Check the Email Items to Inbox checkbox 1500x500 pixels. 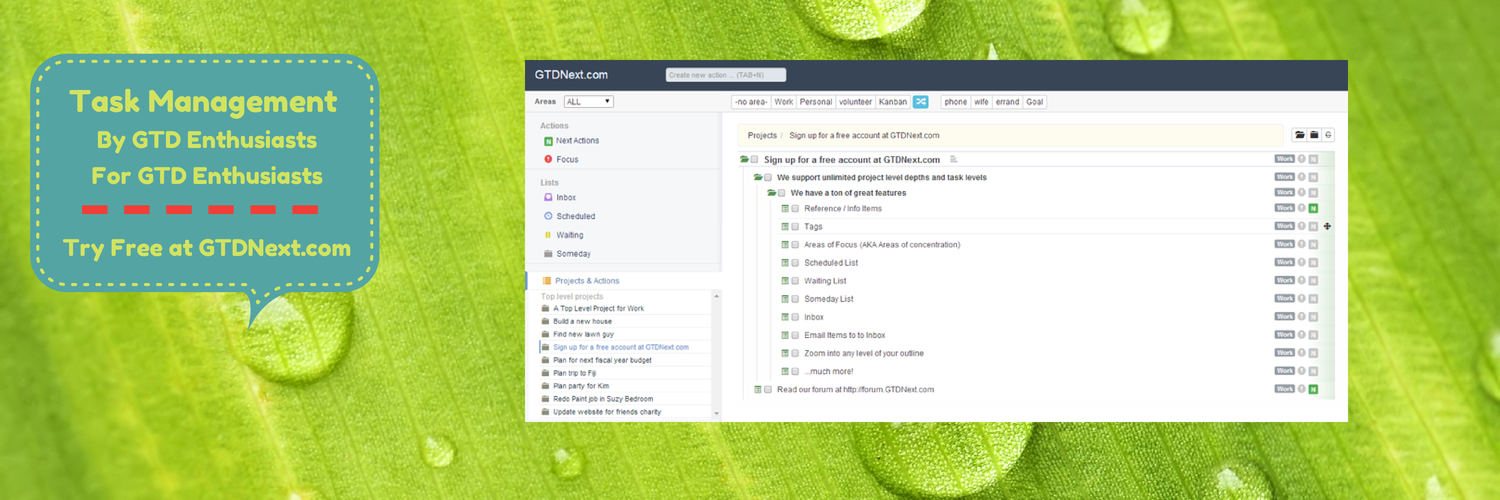pos(796,335)
